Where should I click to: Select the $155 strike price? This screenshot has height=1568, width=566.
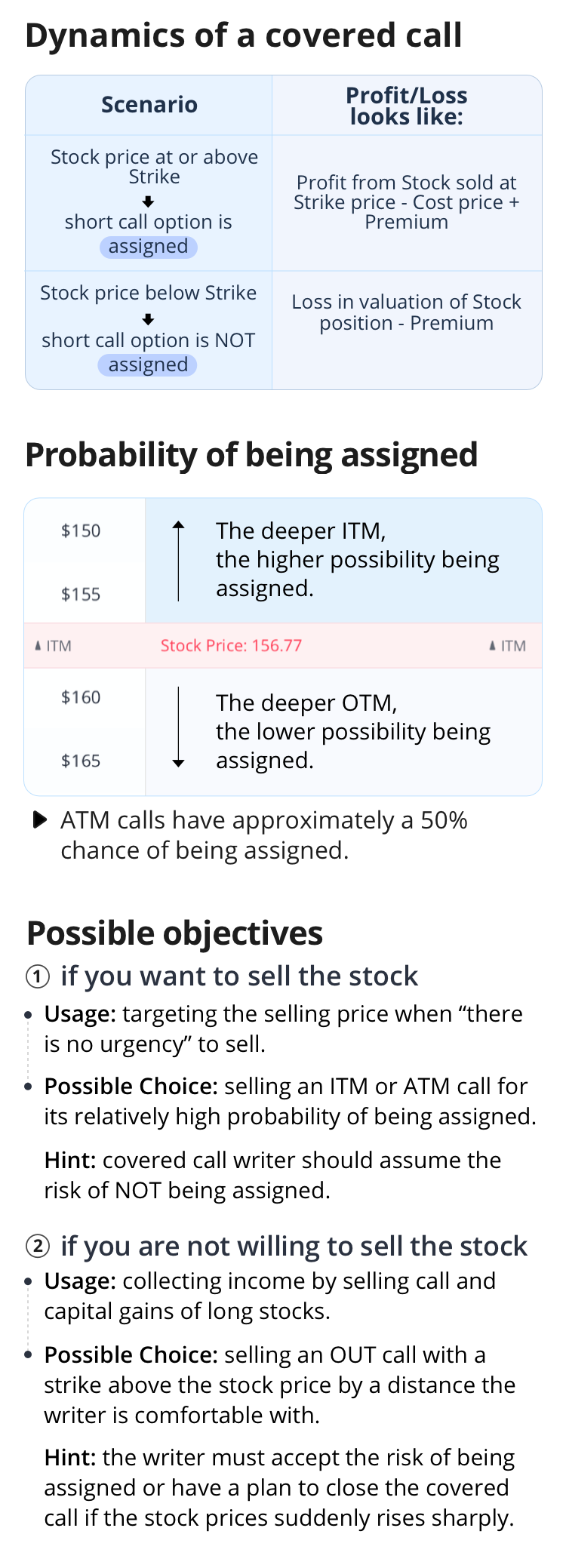(81, 595)
